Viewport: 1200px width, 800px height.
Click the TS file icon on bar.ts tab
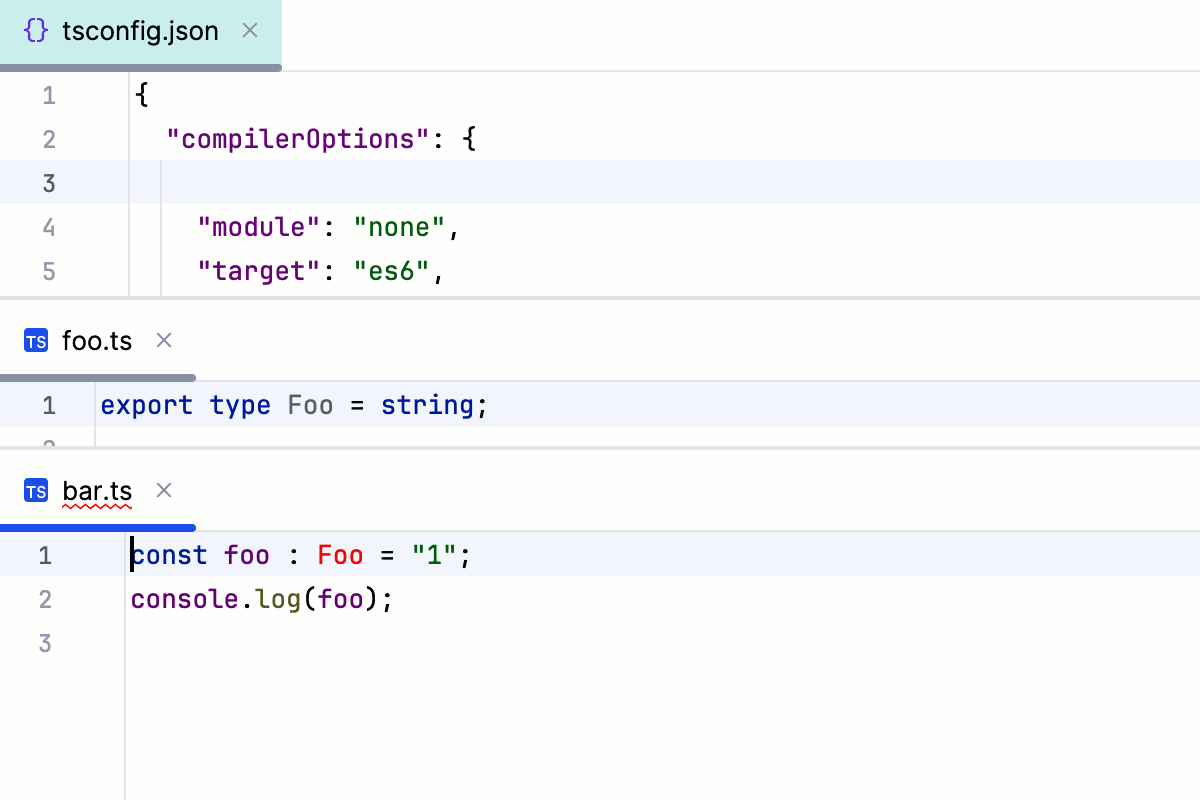pyautogui.click(x=35, y=491)
